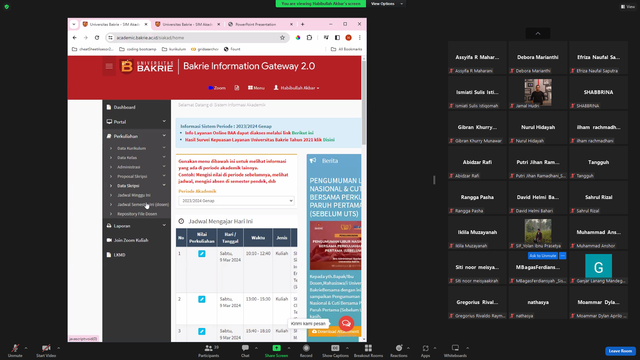This screenshot has width=640, height=360.
Task: Switch to first Universitas Bakrie tab
Action: (x=115, y=24)
